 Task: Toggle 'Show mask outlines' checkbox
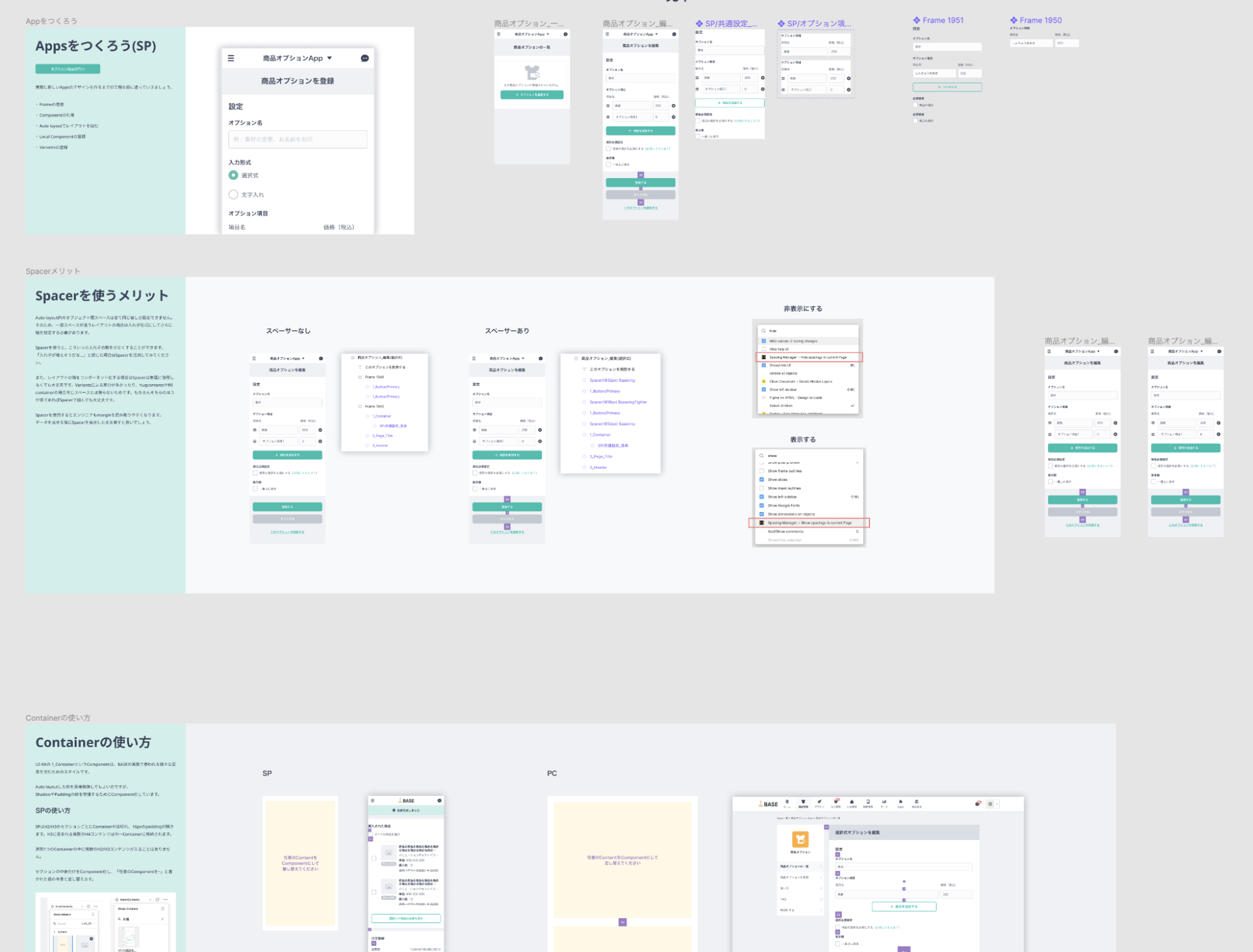(762, 488)
